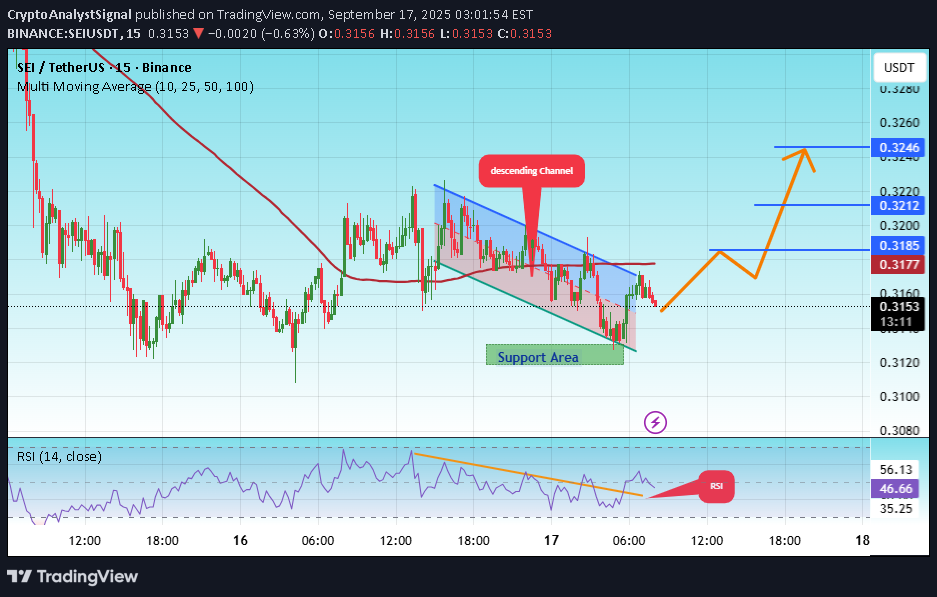Click the 0.3212 price level label
Image resolution: width=937 pixels, height=597 pixels.
pos(898,206)
